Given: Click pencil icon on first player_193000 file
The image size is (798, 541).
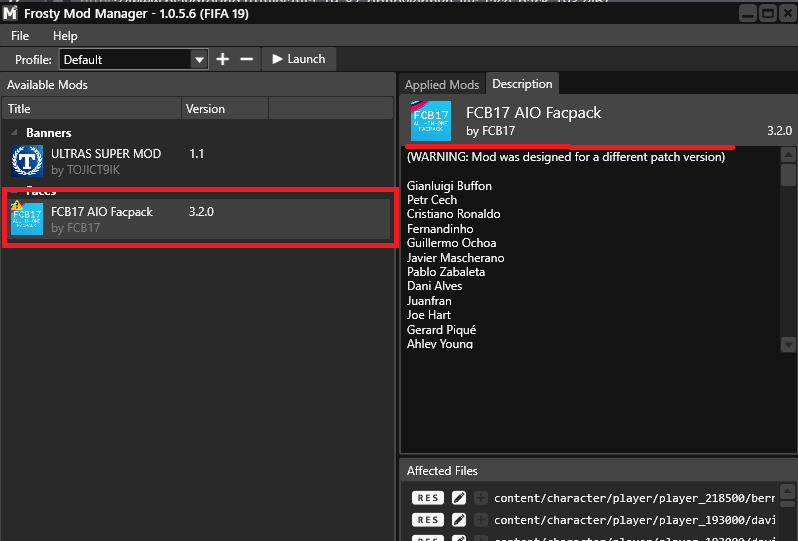Looking at the screenshot, I should 459,520.
